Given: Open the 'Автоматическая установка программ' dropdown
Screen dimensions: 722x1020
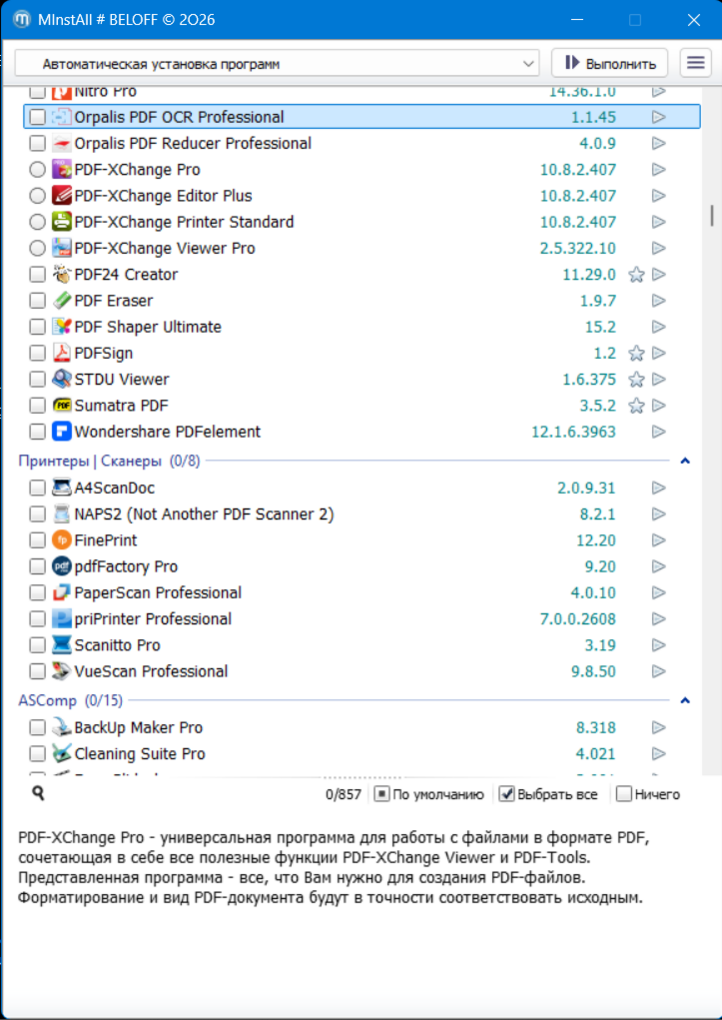Looking at the screenshot, I should (x=277, y=64).
